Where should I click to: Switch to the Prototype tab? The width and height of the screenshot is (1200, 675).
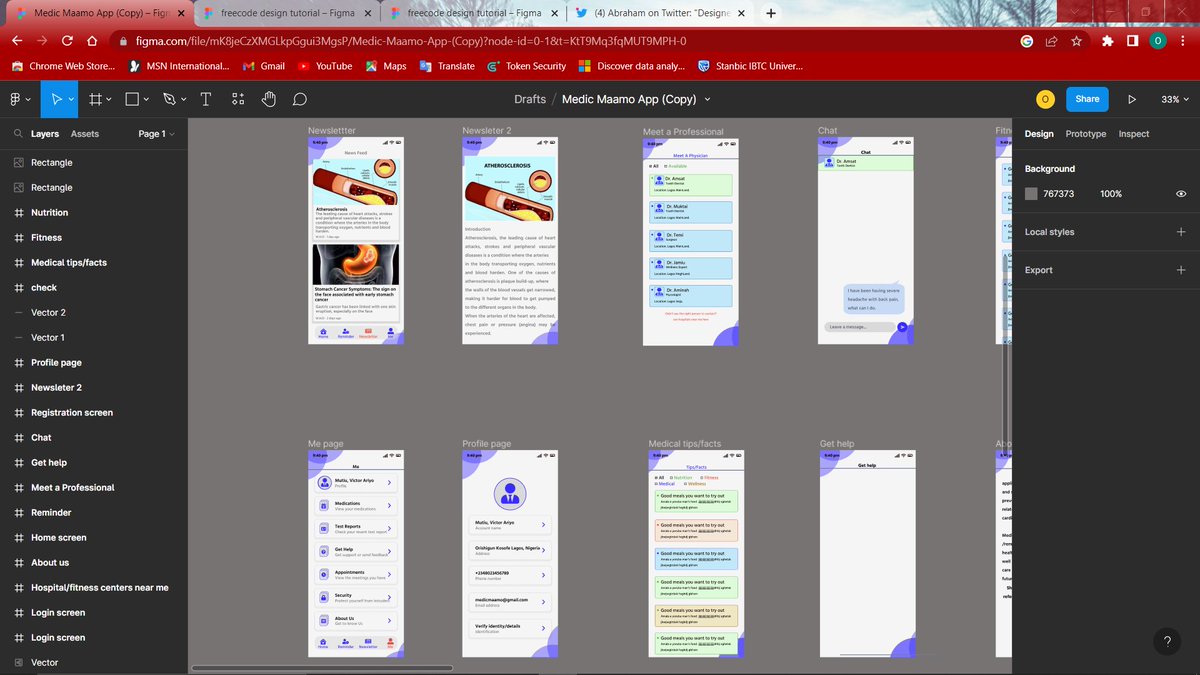(x=1086, y=134)
